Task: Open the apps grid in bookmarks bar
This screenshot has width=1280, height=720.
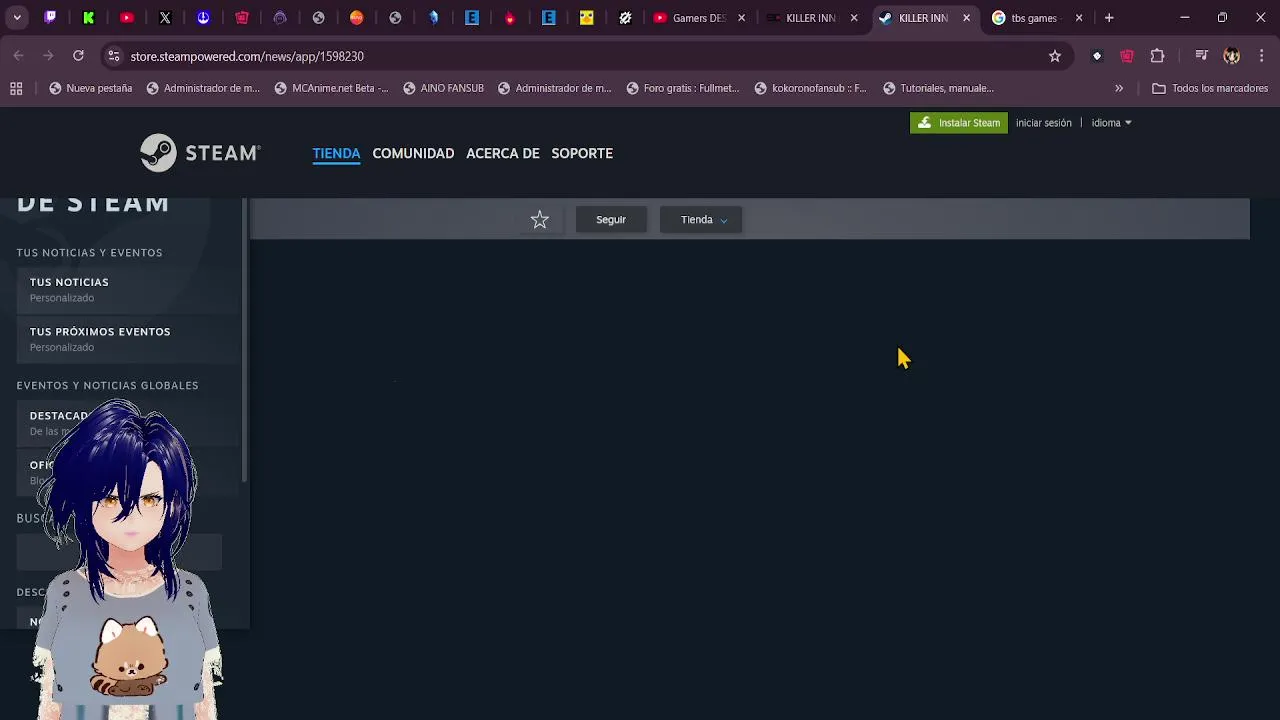Action: click(x=16, y=88)
